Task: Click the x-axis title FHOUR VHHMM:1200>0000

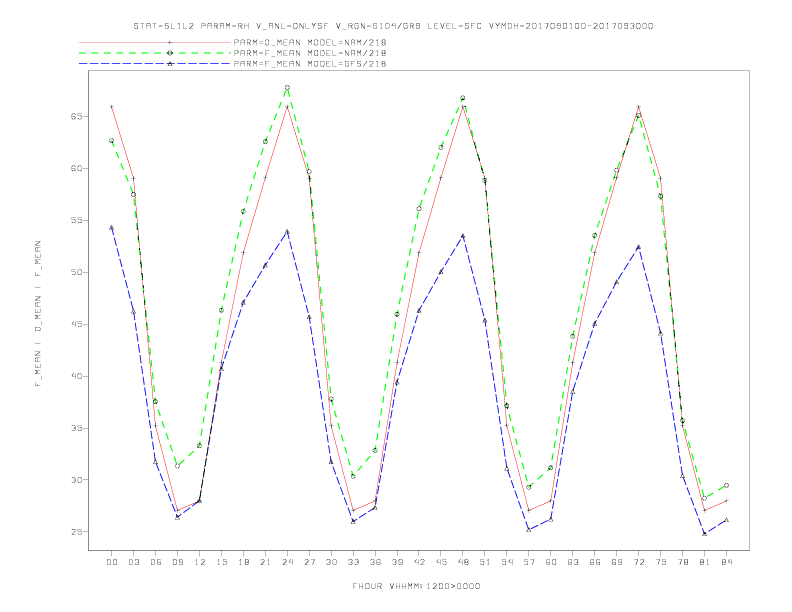Action: pos(416,586)
